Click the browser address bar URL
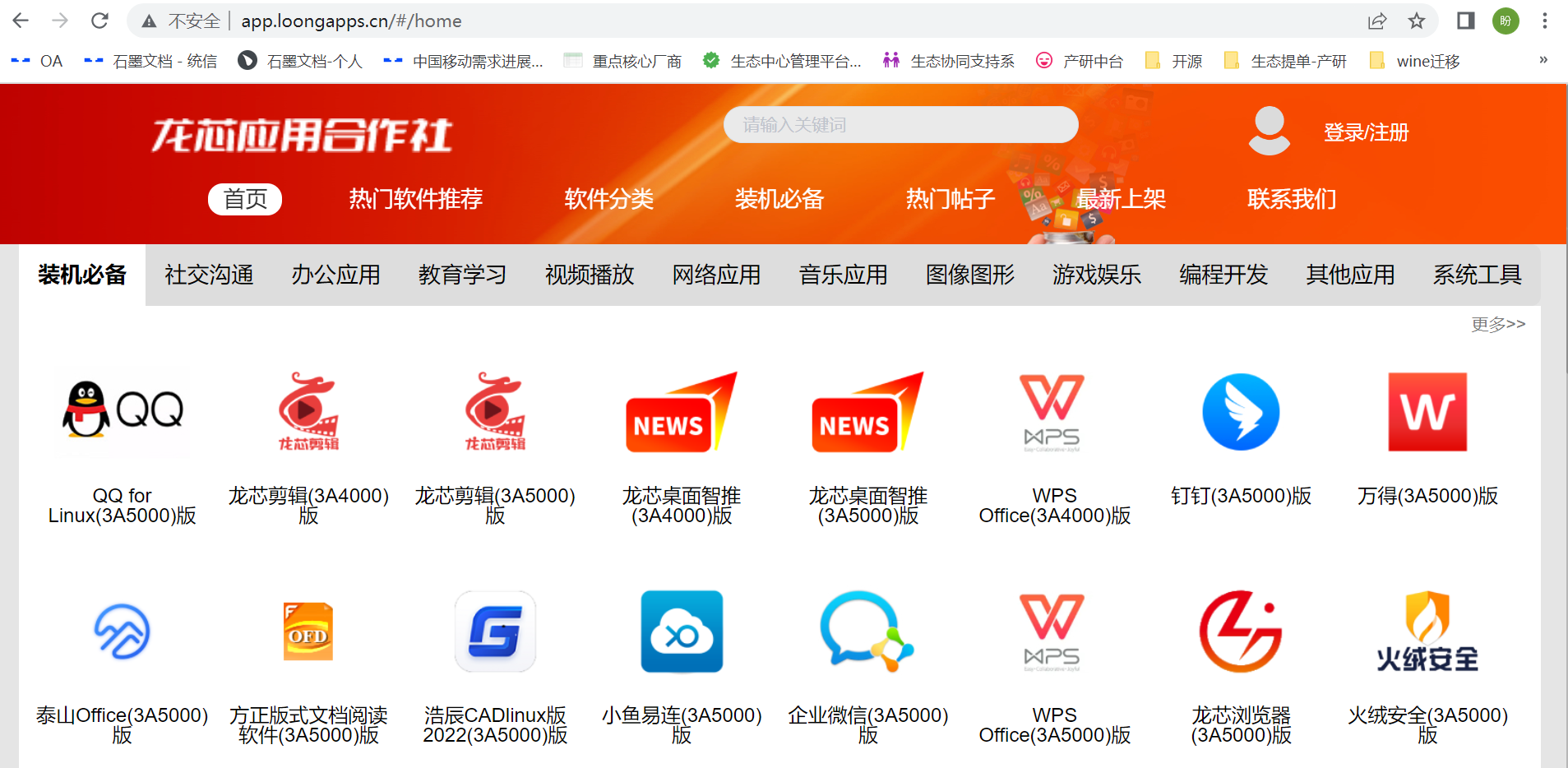The image size is (1568, 768). 351,21
